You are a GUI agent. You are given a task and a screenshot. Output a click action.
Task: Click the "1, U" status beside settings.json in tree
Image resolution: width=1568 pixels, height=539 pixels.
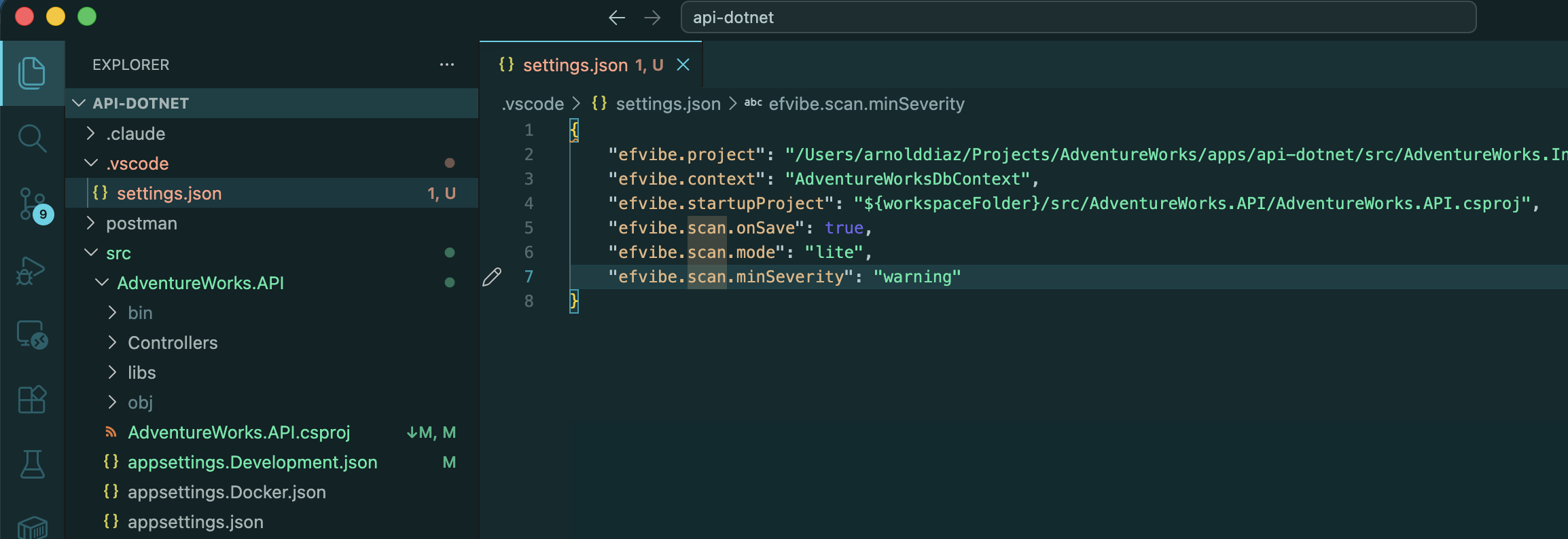coord(442,193)
